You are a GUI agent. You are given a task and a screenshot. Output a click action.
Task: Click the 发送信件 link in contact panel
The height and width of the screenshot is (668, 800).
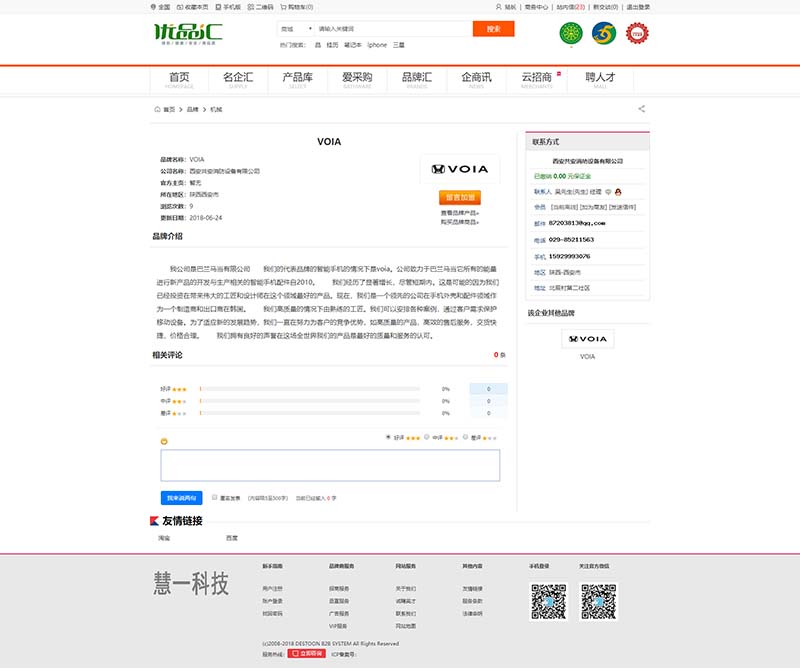(x=622, y=207)
